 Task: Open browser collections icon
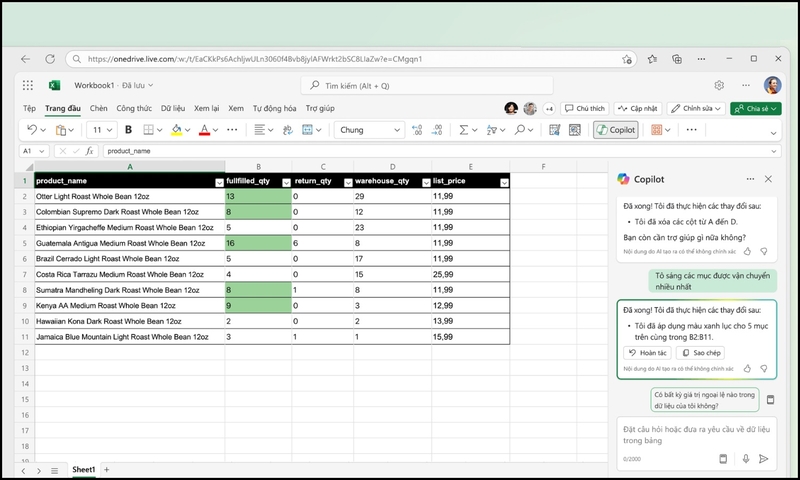[677, 59]
